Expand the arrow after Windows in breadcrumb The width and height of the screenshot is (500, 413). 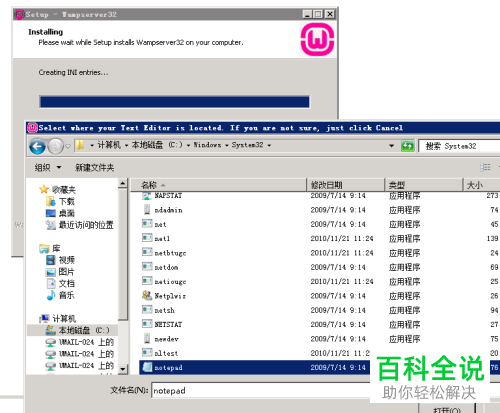pos(227,145)
